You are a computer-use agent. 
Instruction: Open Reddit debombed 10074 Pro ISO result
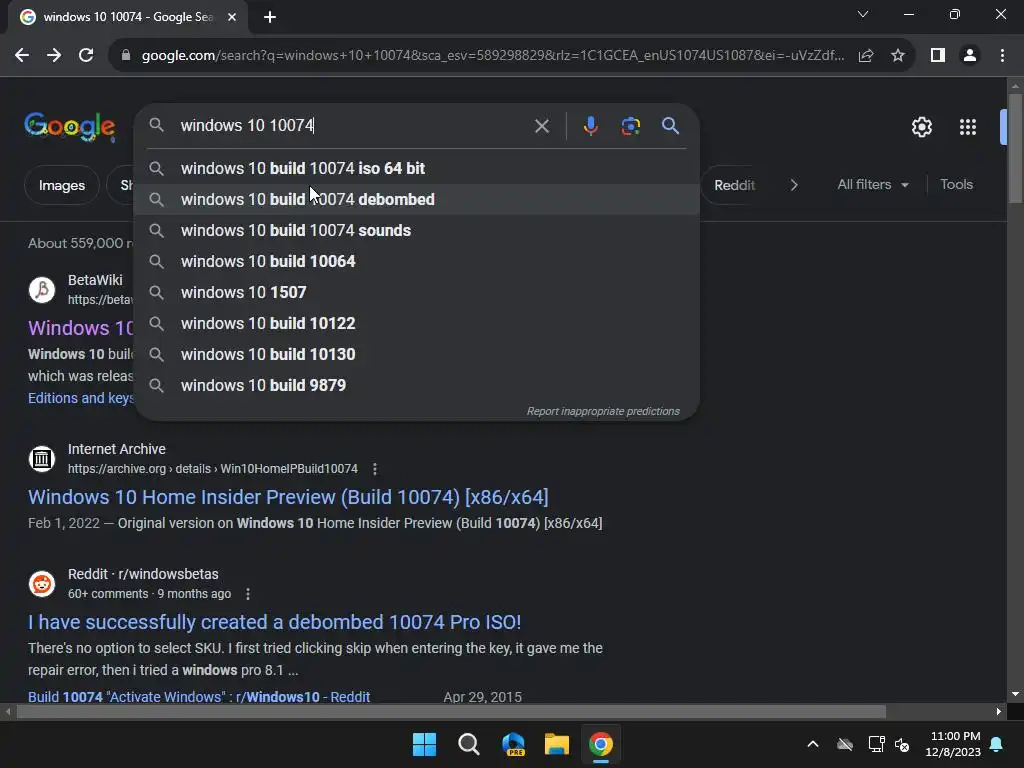[x=274, y=622]
